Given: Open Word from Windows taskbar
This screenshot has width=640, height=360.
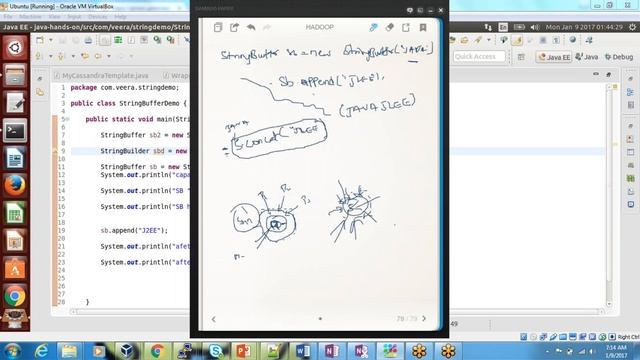Looking at the screenshot, I should point(302,351).
